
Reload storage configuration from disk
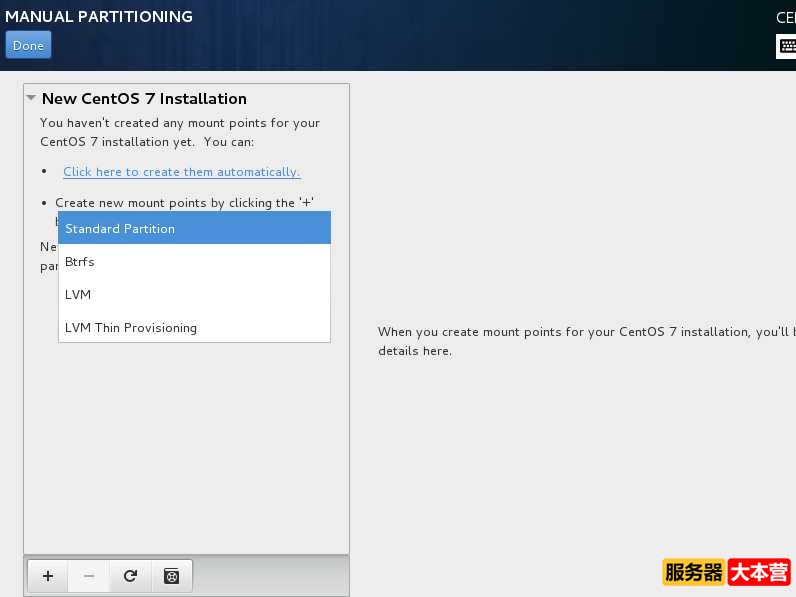pos(130,576)
